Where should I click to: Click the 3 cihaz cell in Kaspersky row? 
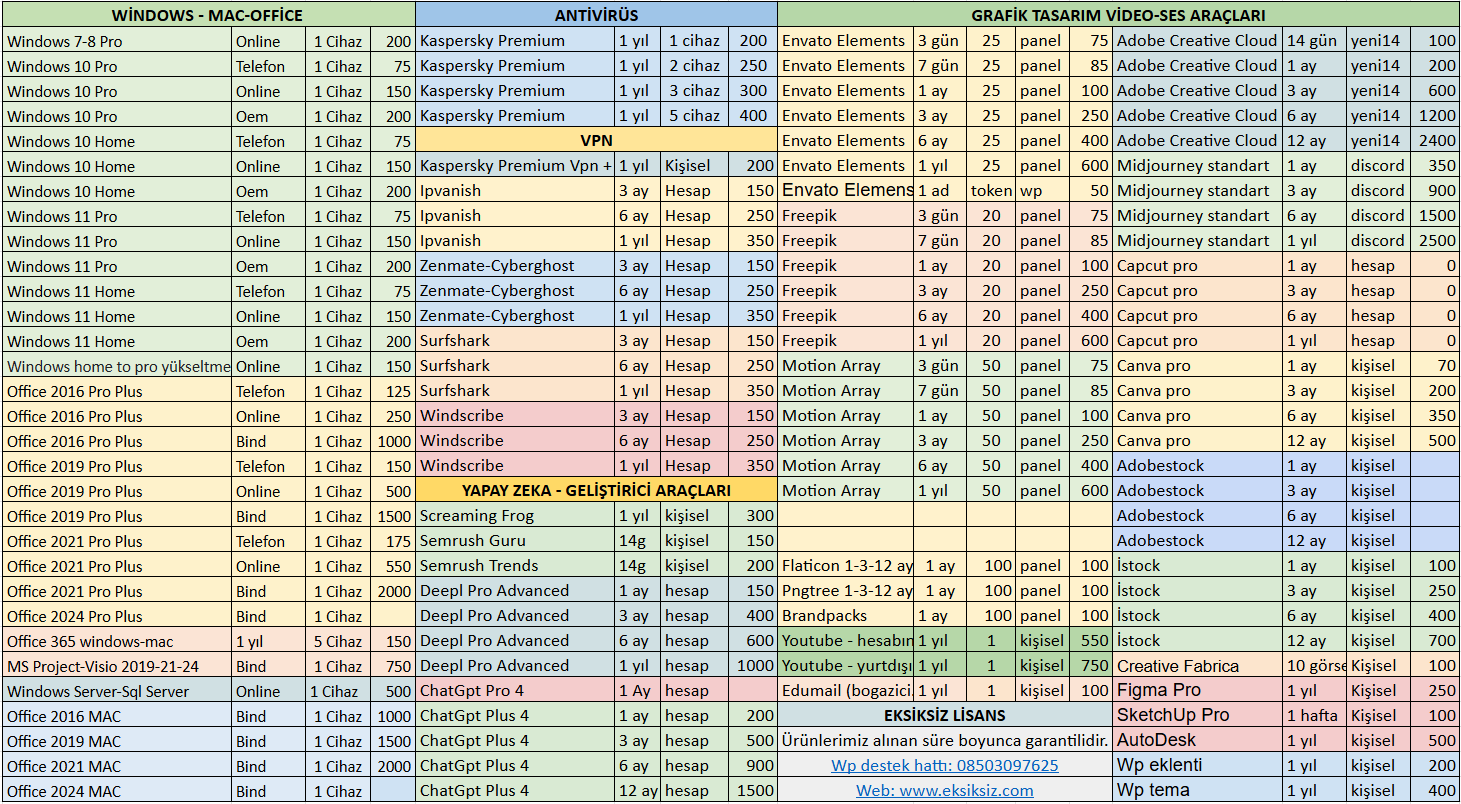click(694, 91)
